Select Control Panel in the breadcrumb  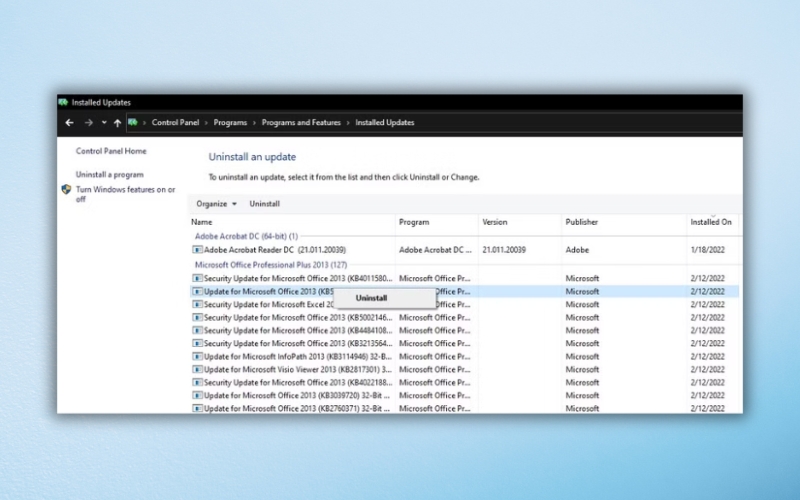click(x=175, y=122)
